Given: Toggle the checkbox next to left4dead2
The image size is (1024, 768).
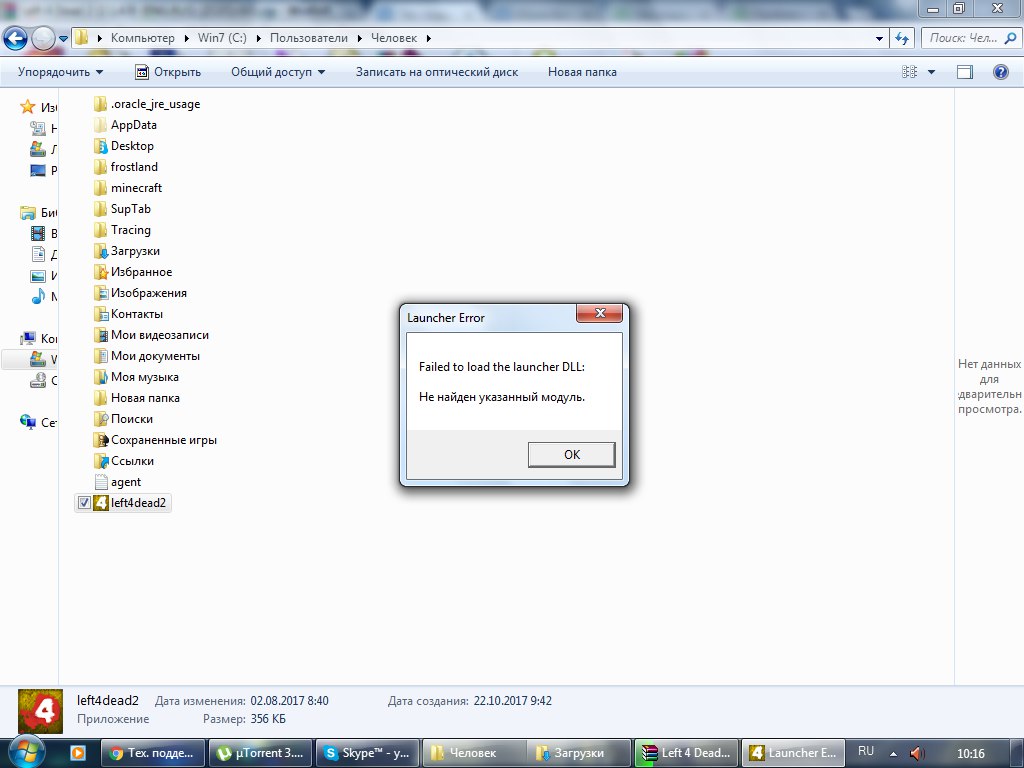Looking at the screenshot, I should point(84,503).
